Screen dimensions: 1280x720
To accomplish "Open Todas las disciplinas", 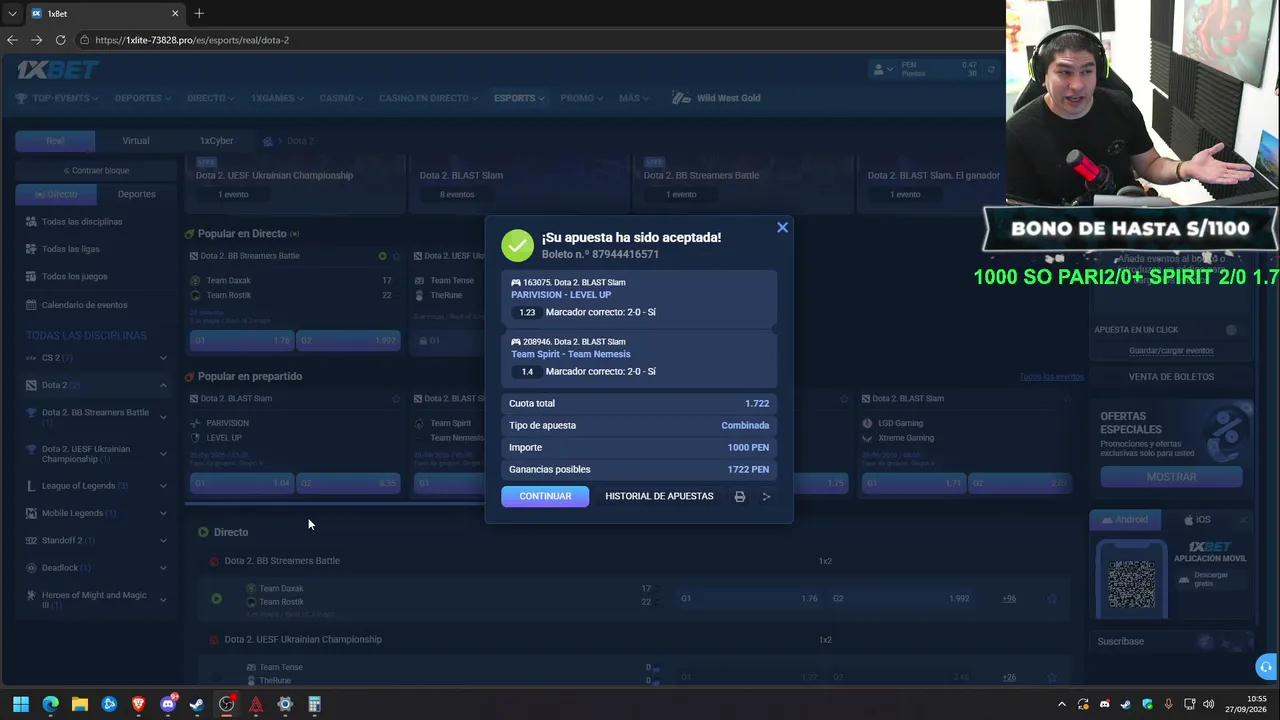I will coord(82,221).
